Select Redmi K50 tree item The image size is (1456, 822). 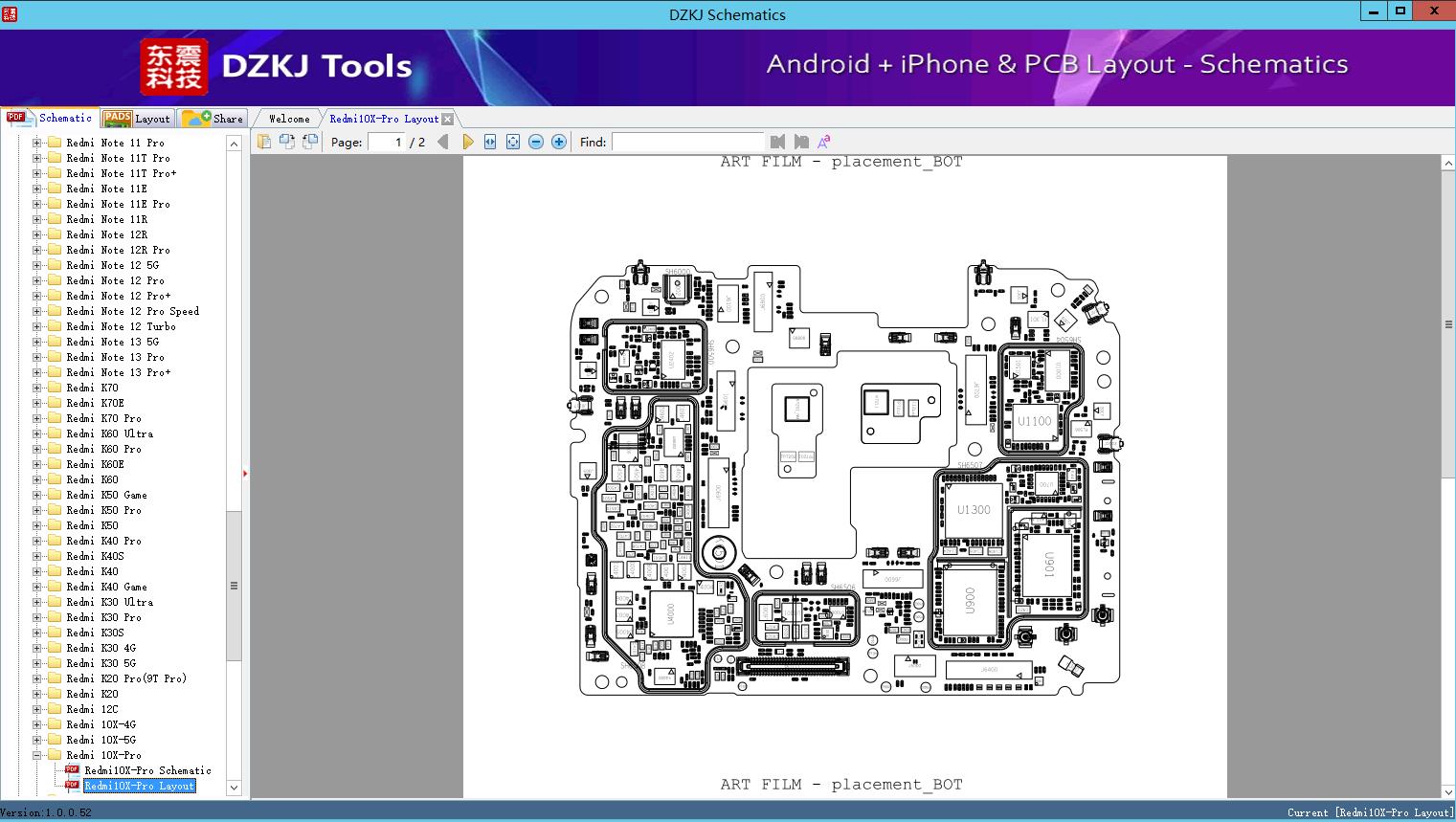coord(93,525)
